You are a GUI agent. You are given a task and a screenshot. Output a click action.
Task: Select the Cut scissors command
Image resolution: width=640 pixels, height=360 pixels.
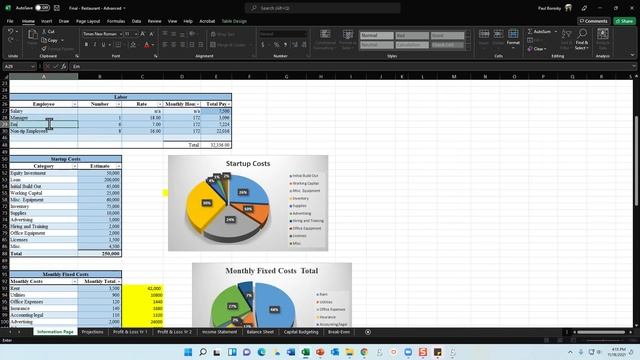pos(49,31)
